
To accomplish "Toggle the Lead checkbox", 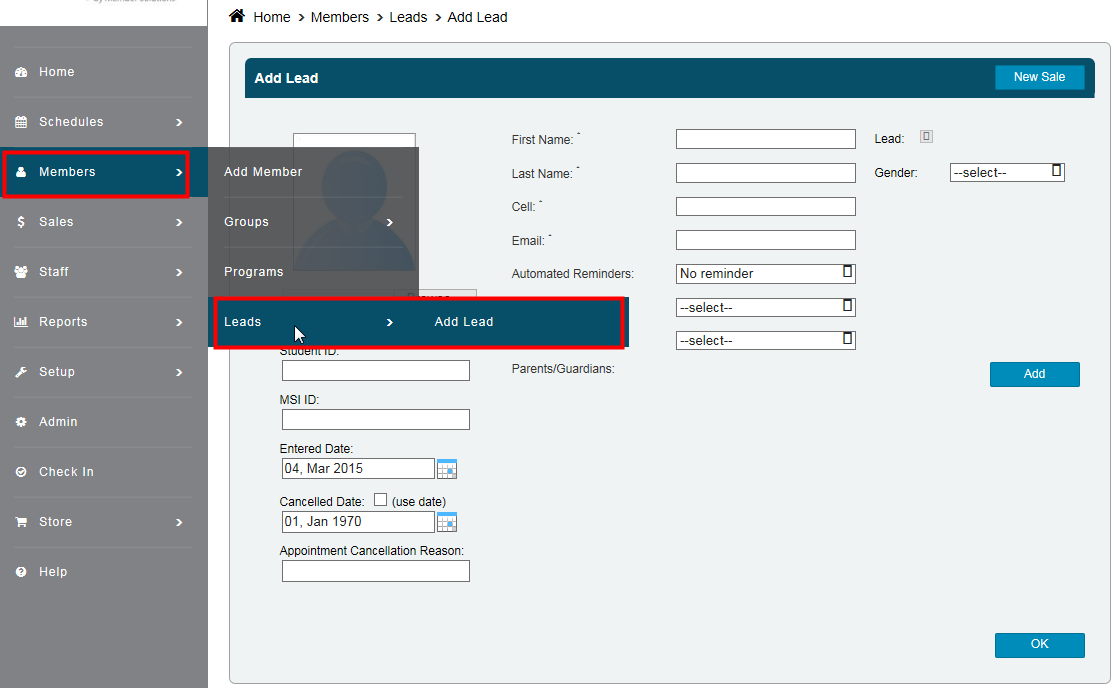I will click(x=927, y=137).
